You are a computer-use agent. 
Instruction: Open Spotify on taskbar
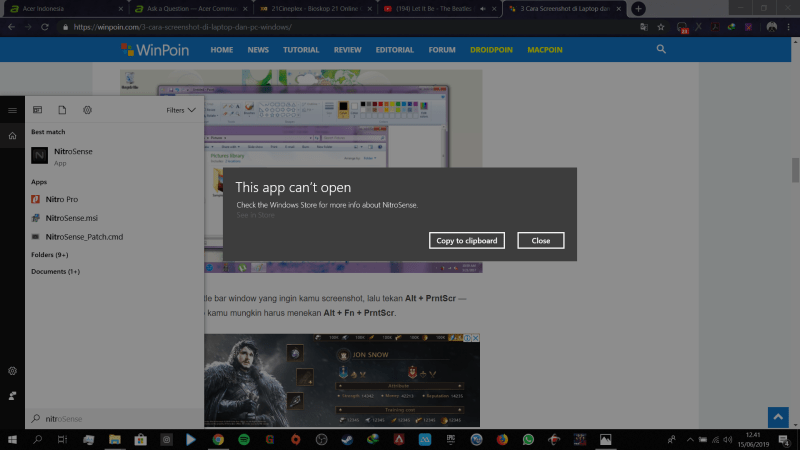244,439
